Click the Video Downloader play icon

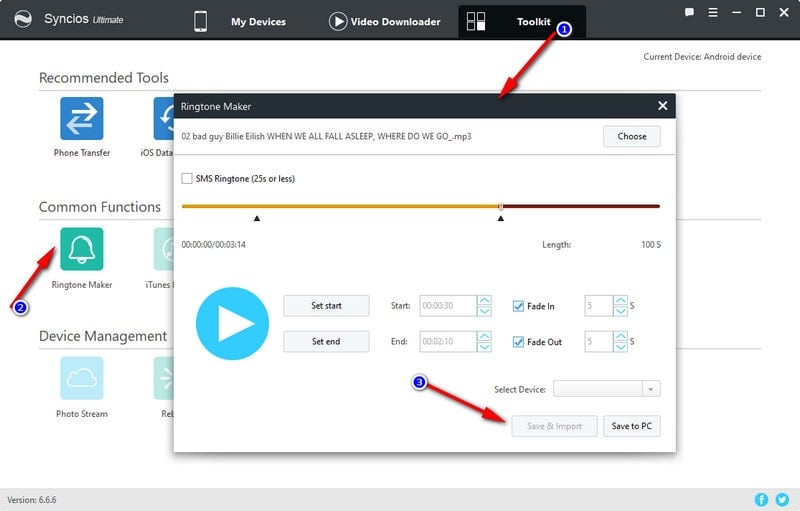pos(338,21)
